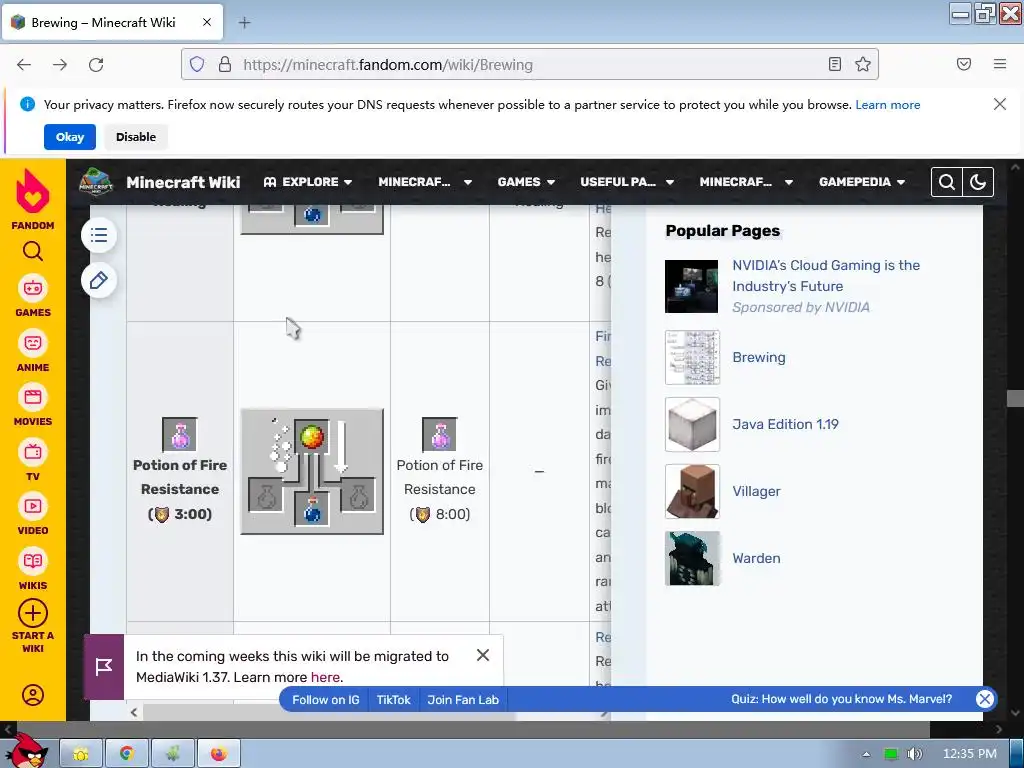
Task: Click Potion of Fire Resistance 3:00 icon
Action: [180, 434]
